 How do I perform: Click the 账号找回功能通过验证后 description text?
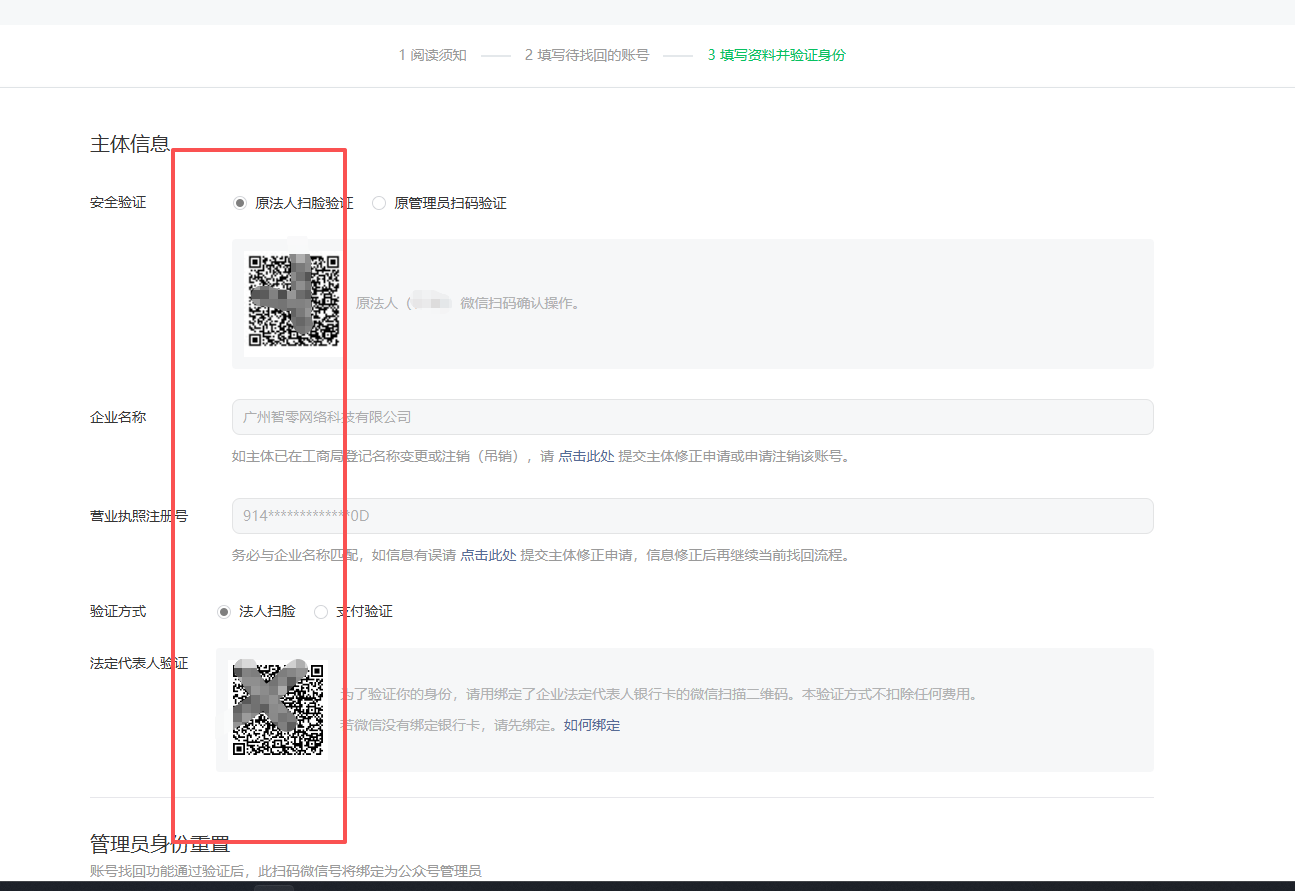click(x=285, y=871)
